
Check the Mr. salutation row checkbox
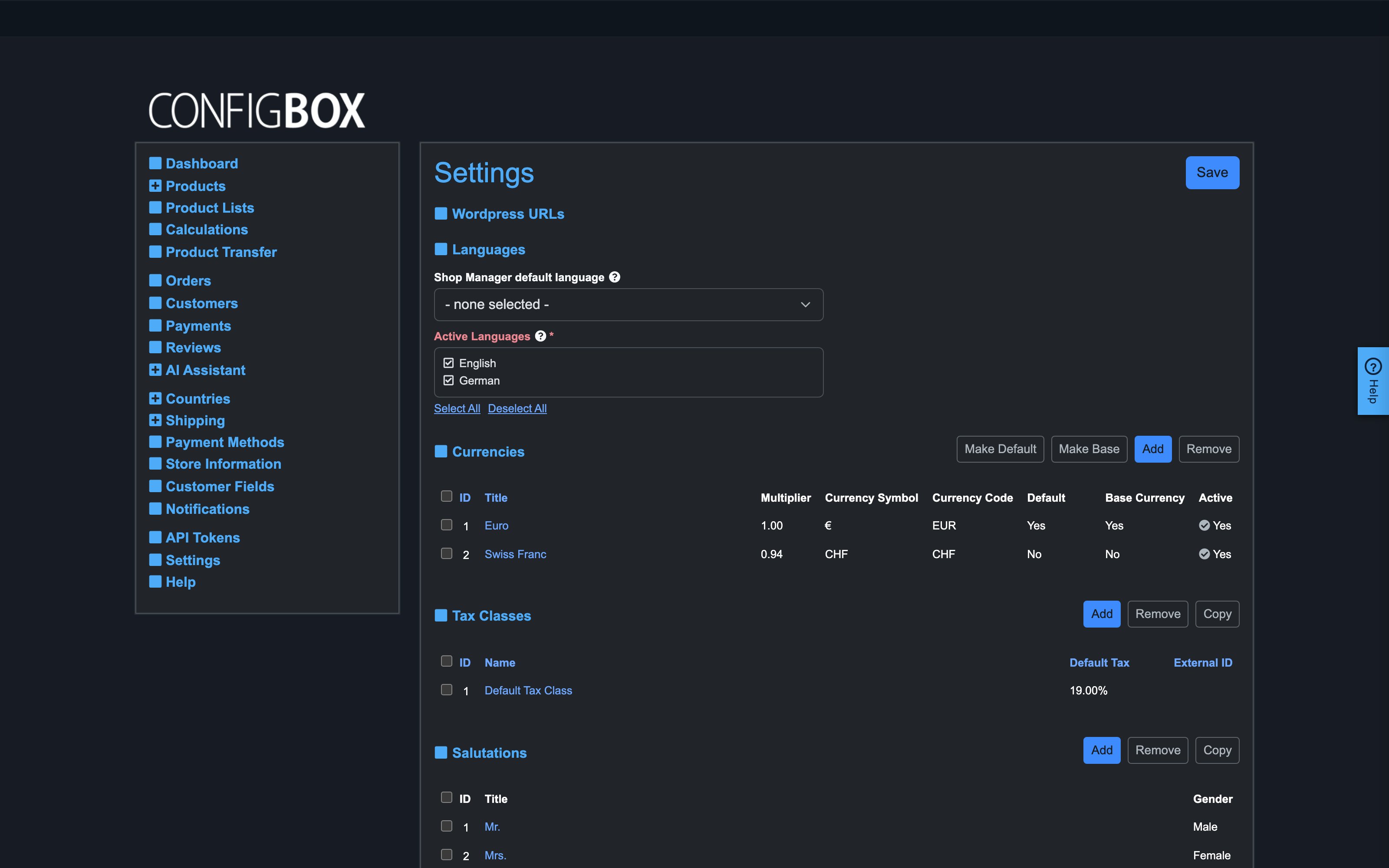(x=447, y=826)
